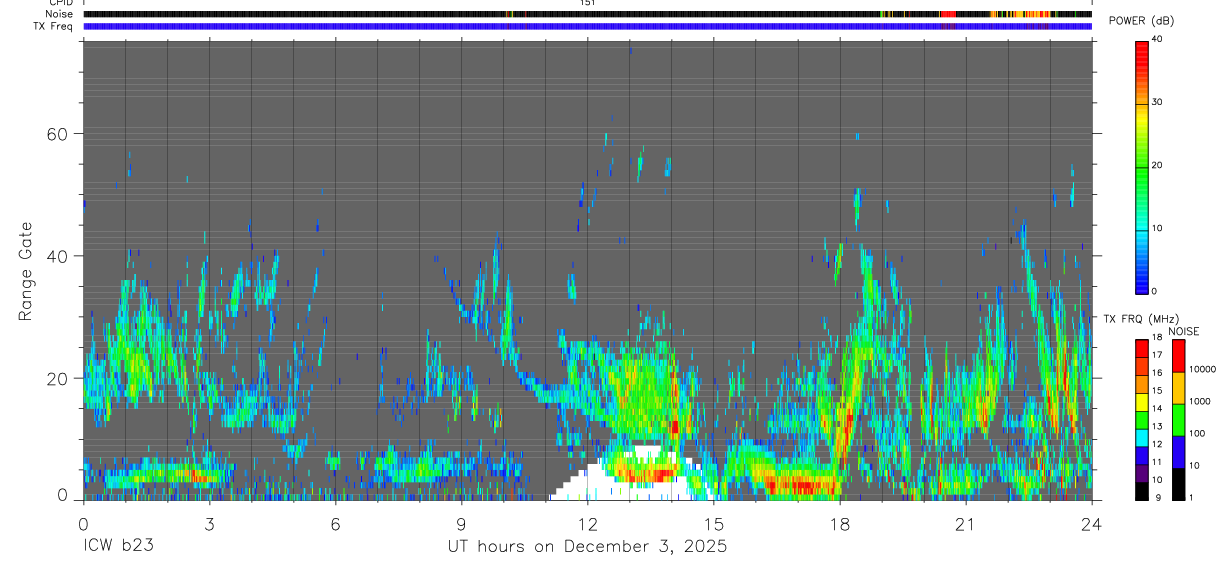Select the 18 hour tick label
The image size is (1228, 567).
(840, 522)
